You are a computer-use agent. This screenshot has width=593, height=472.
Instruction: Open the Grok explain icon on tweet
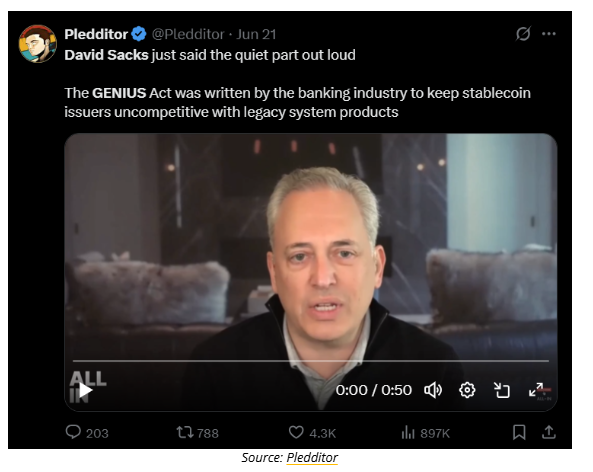click(523, 34)
